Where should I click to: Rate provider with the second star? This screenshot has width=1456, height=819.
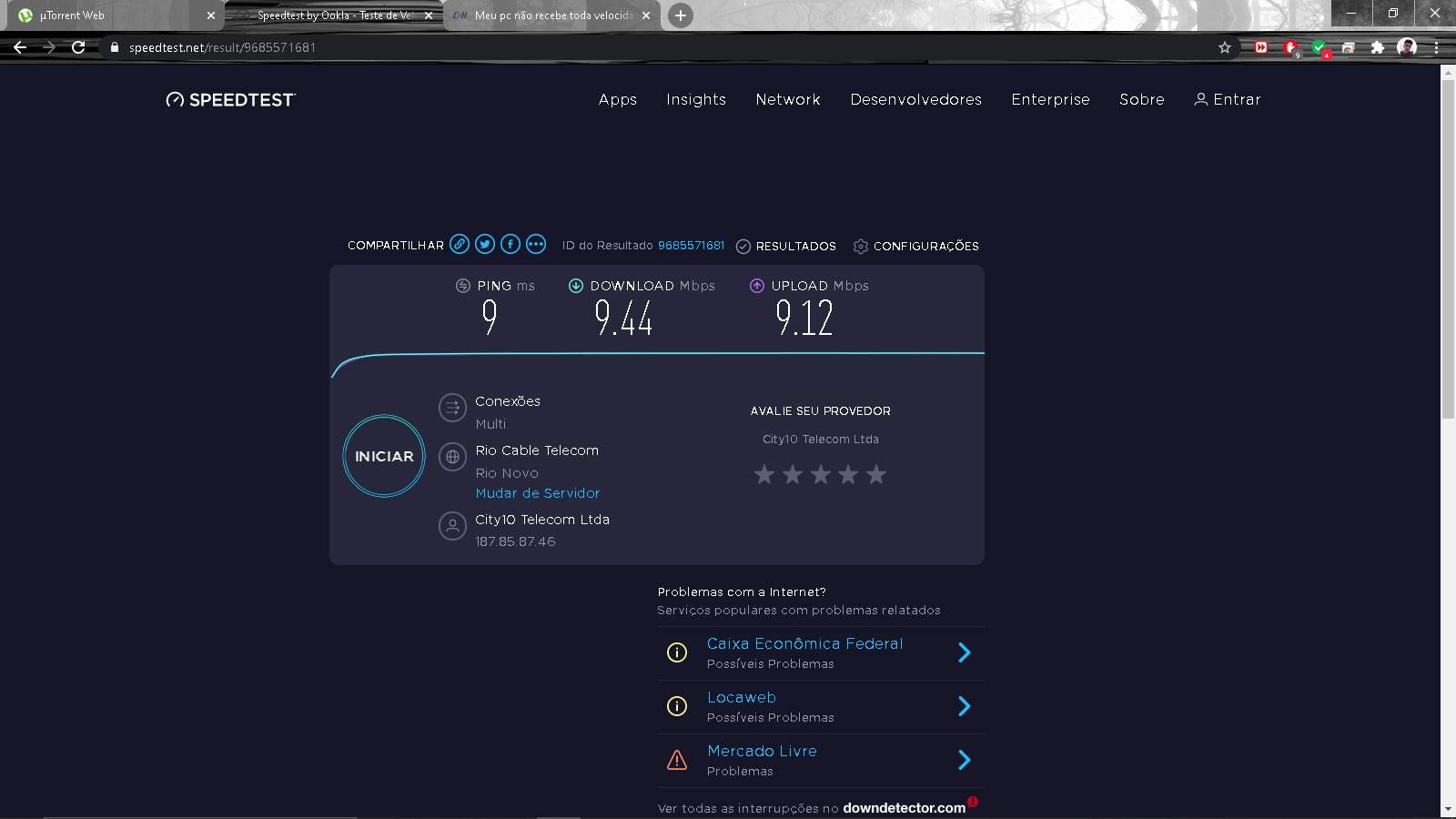pos(793,474)
